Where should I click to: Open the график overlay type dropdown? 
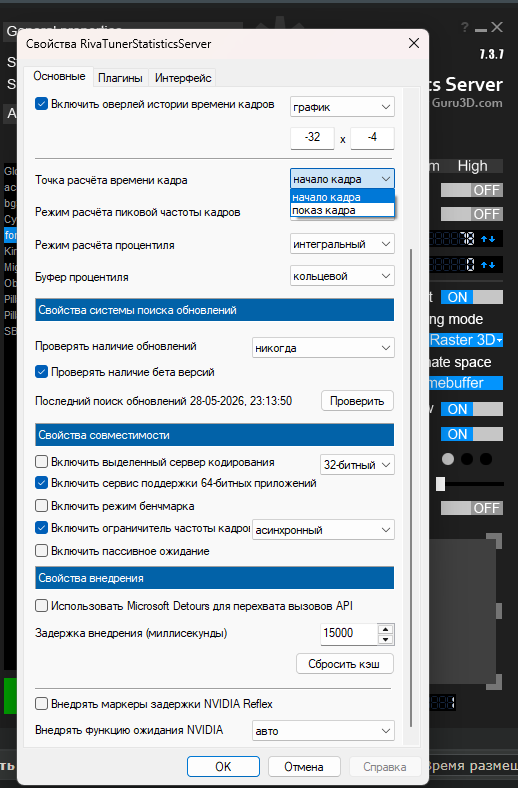click(x=342, y=107)
